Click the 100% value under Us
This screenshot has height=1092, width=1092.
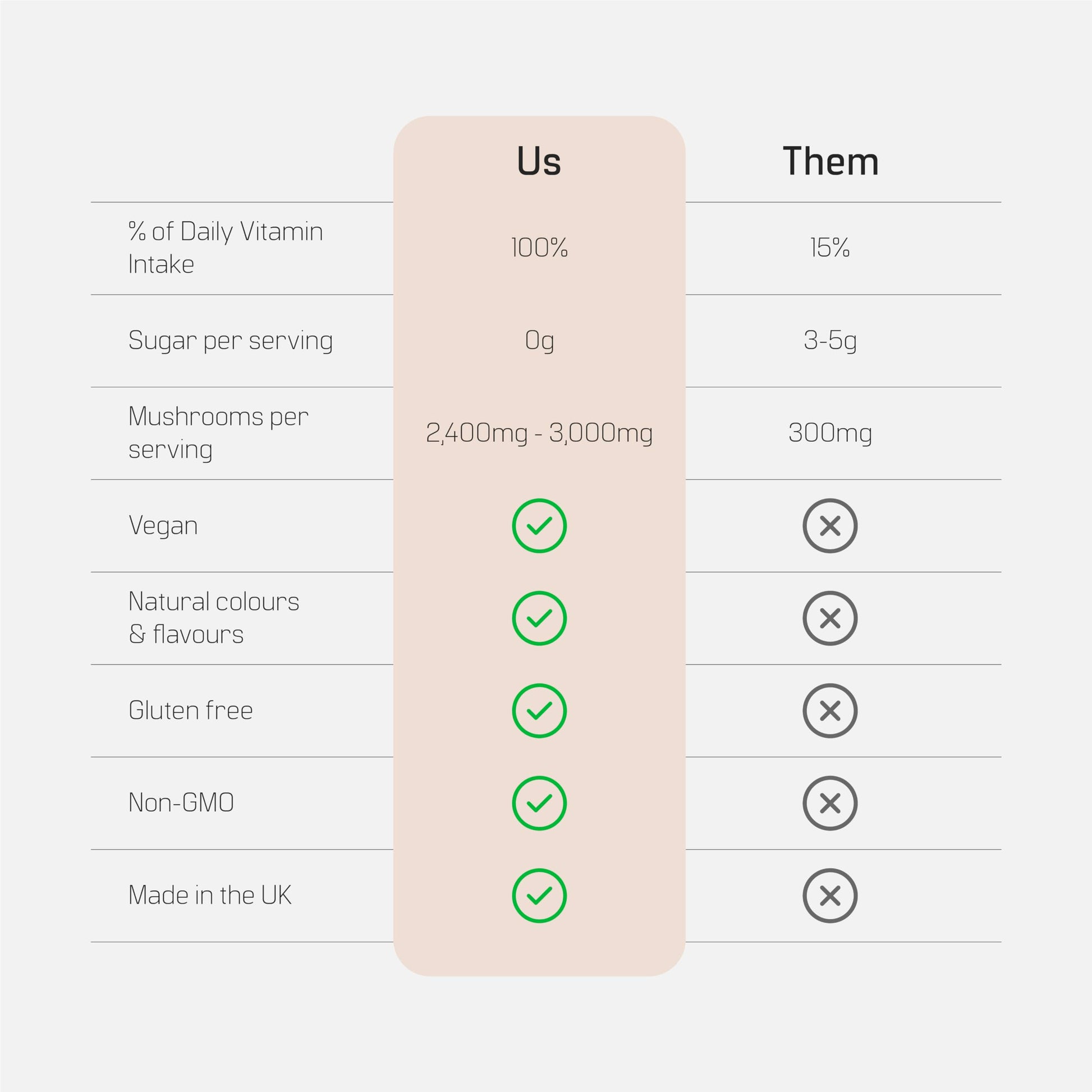539,248
